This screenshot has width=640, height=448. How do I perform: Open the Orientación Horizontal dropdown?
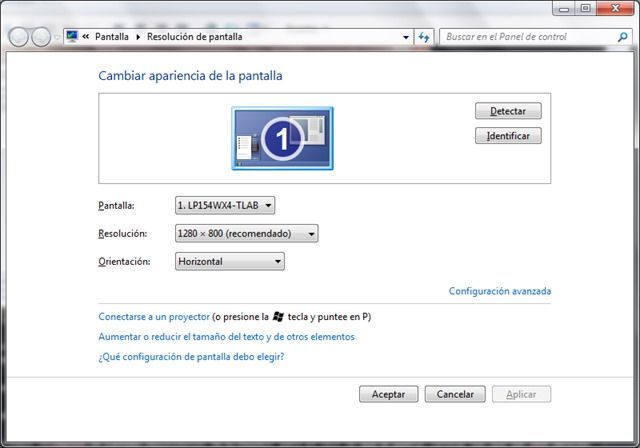(x=229, y=261)
